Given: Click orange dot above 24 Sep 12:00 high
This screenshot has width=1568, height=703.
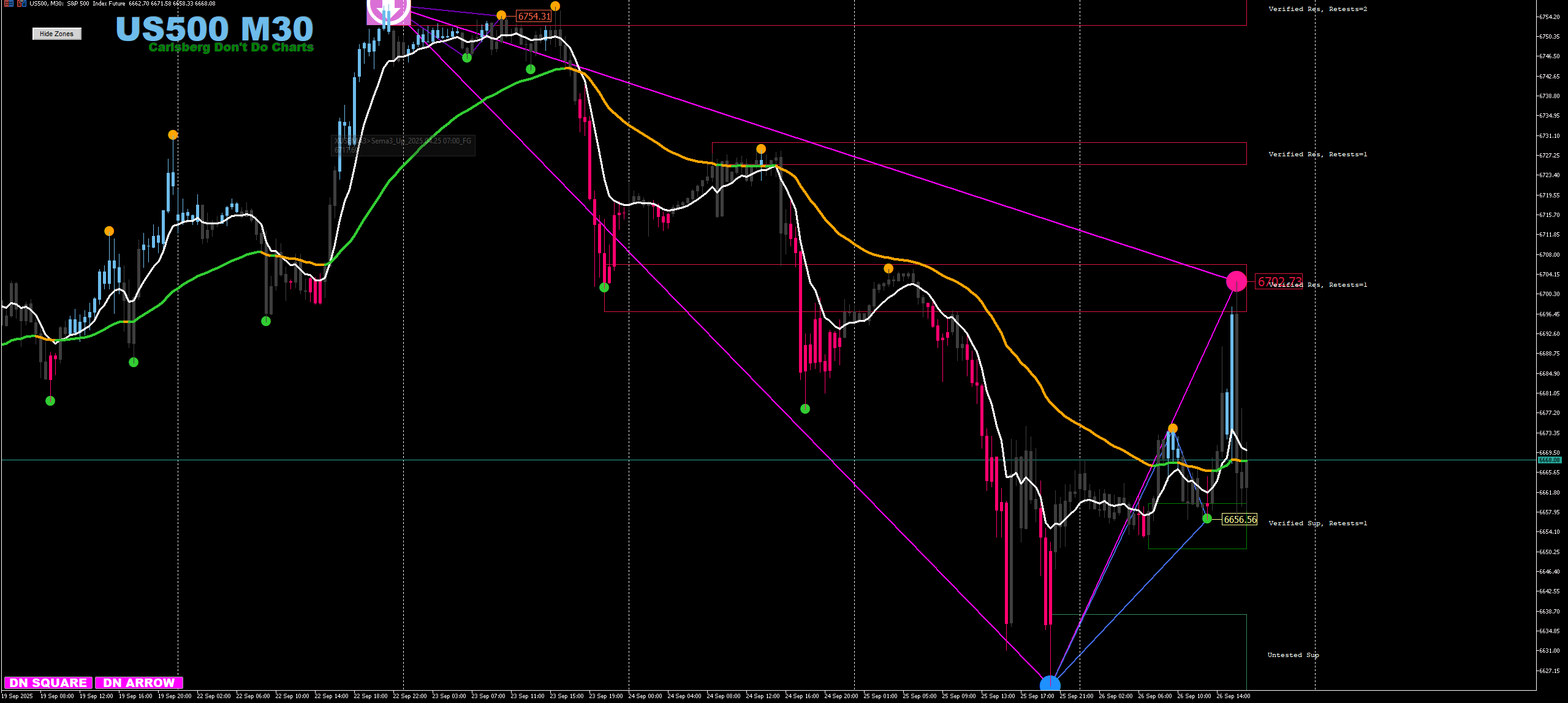Looking at the screenshot, I should point(761,149).
